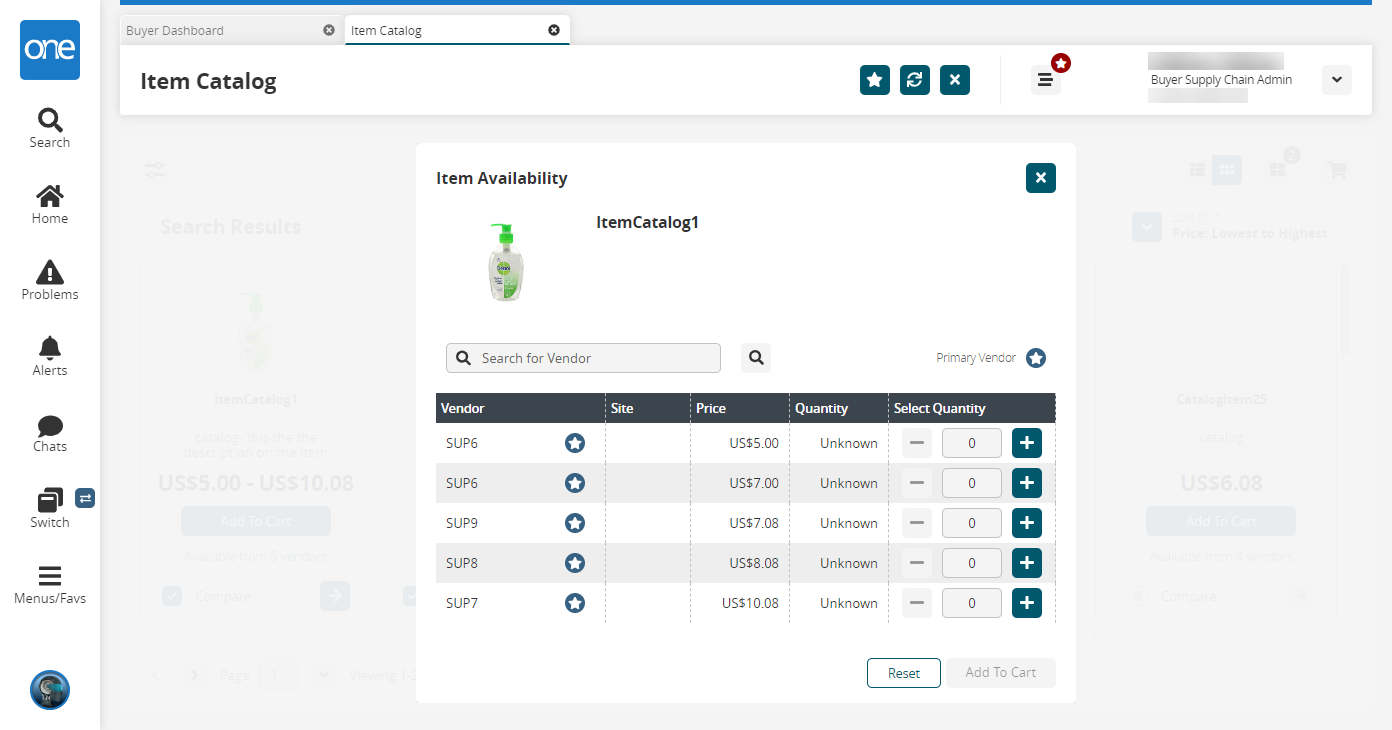Switch to the Buyer Dashboard tab

(175, 30)
